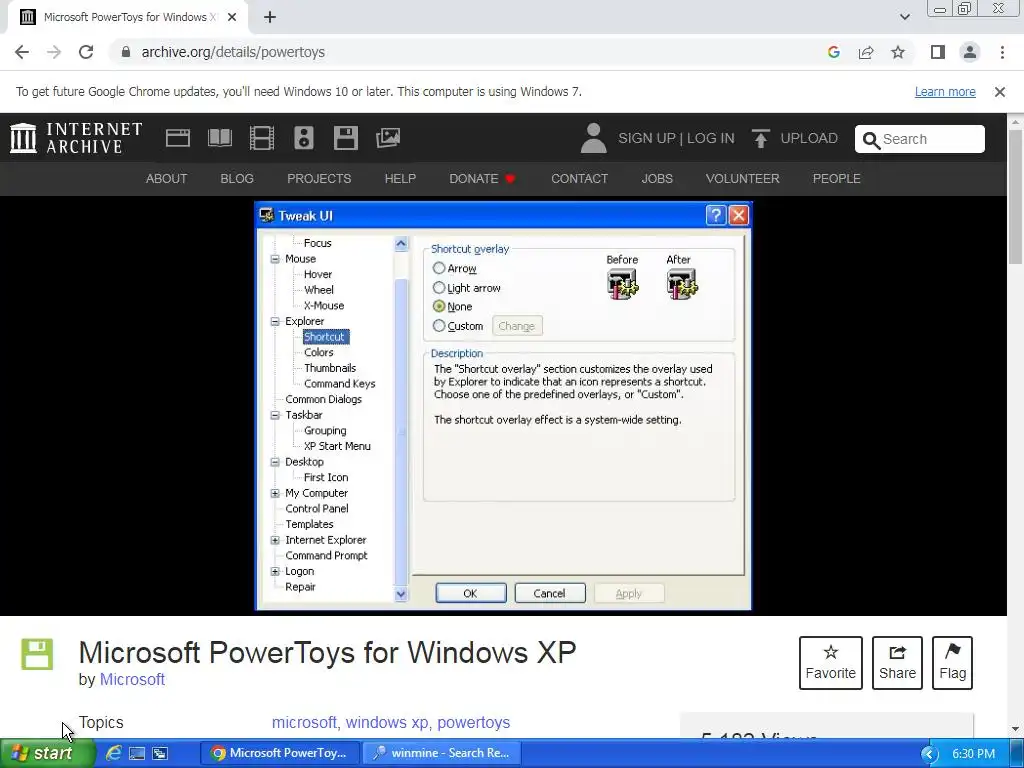Click the LOG IN link

(711, 138)
